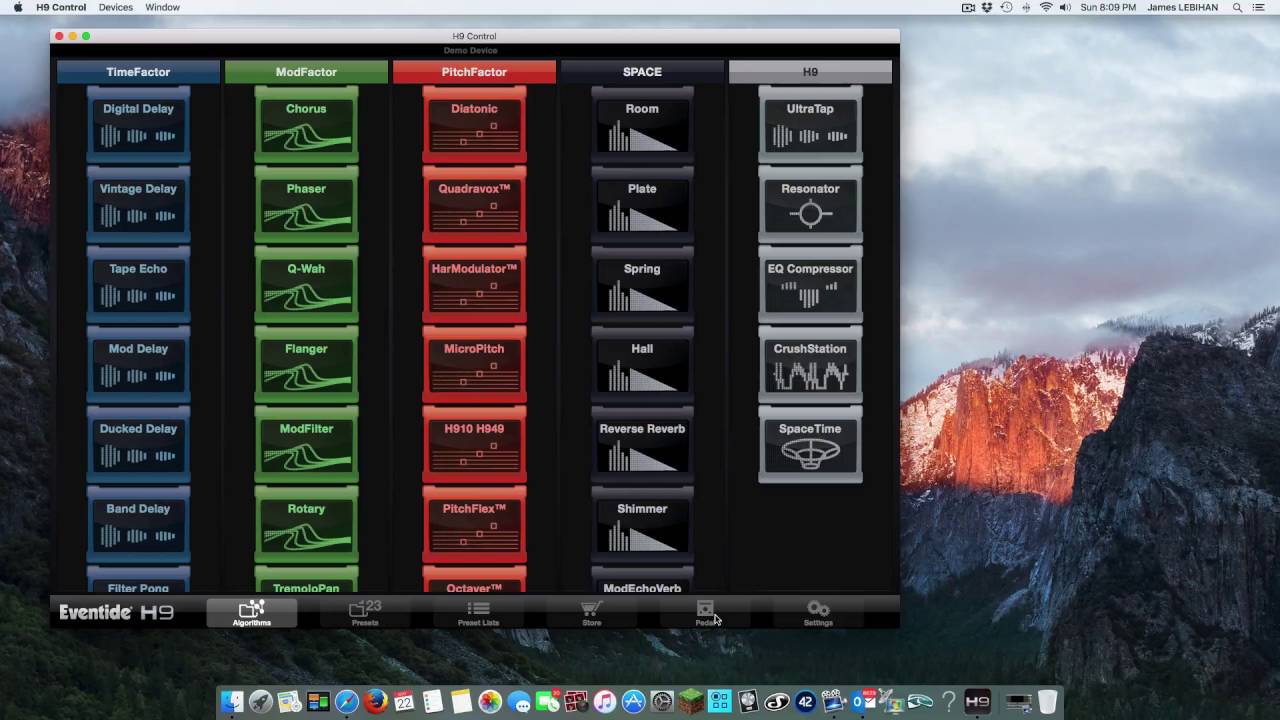1280x720 pixels.
Task: Select the Flanger tile
Action: pyautogui.click(x=306, y=364)
